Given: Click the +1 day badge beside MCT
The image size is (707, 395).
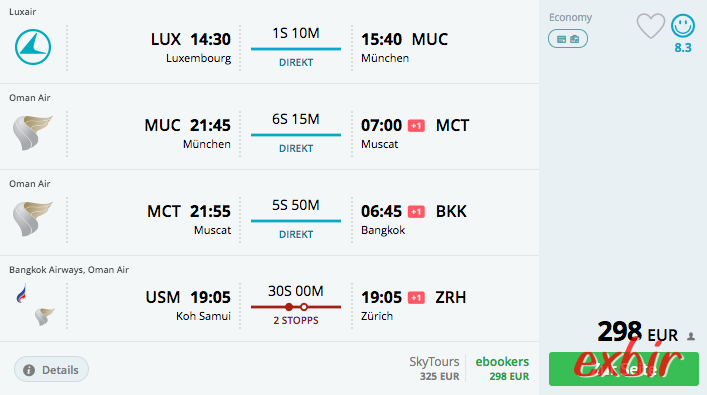Looking at the screenshot, I should coord(416,126).
